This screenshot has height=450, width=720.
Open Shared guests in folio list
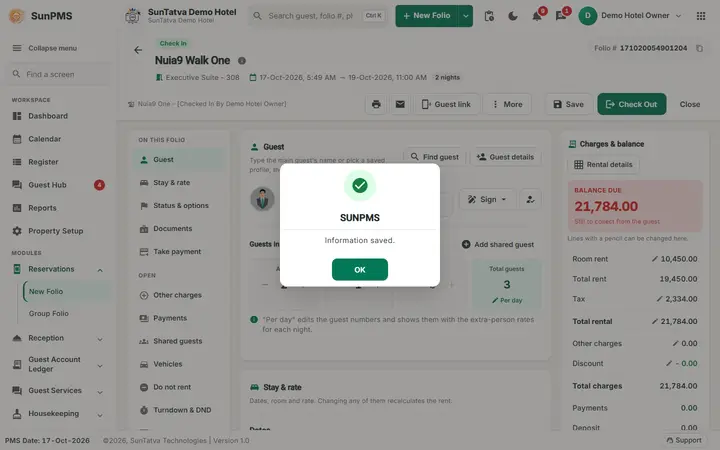[x=179, y=341]
